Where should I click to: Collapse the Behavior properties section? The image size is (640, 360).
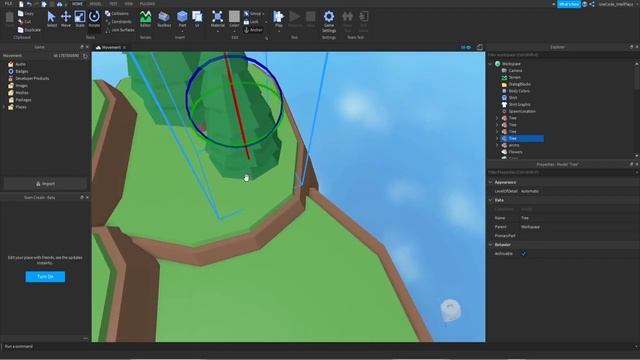pos(491,245)
